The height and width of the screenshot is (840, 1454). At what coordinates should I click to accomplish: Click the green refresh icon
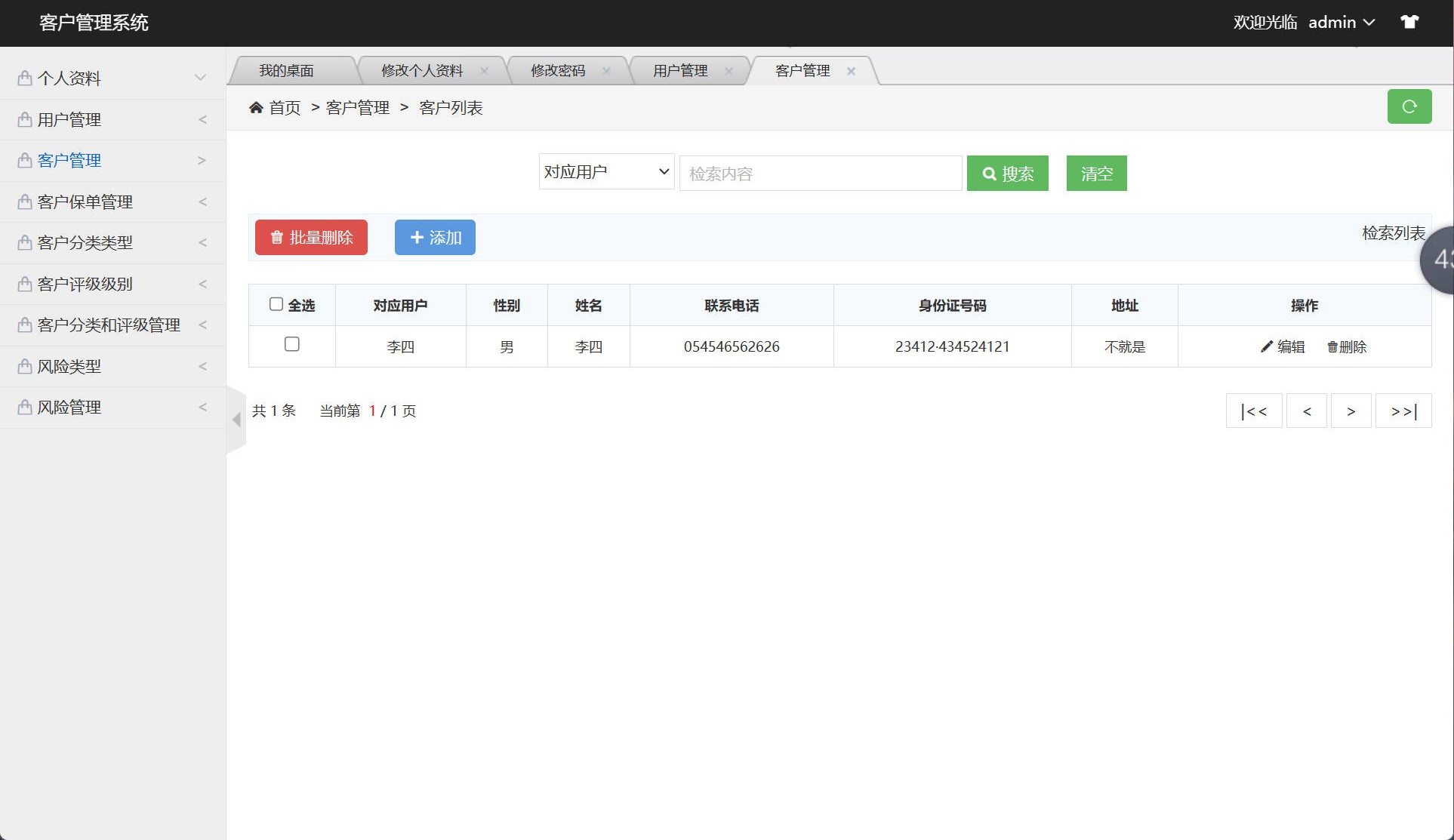pyautogui.click(x=1409, y=106)
